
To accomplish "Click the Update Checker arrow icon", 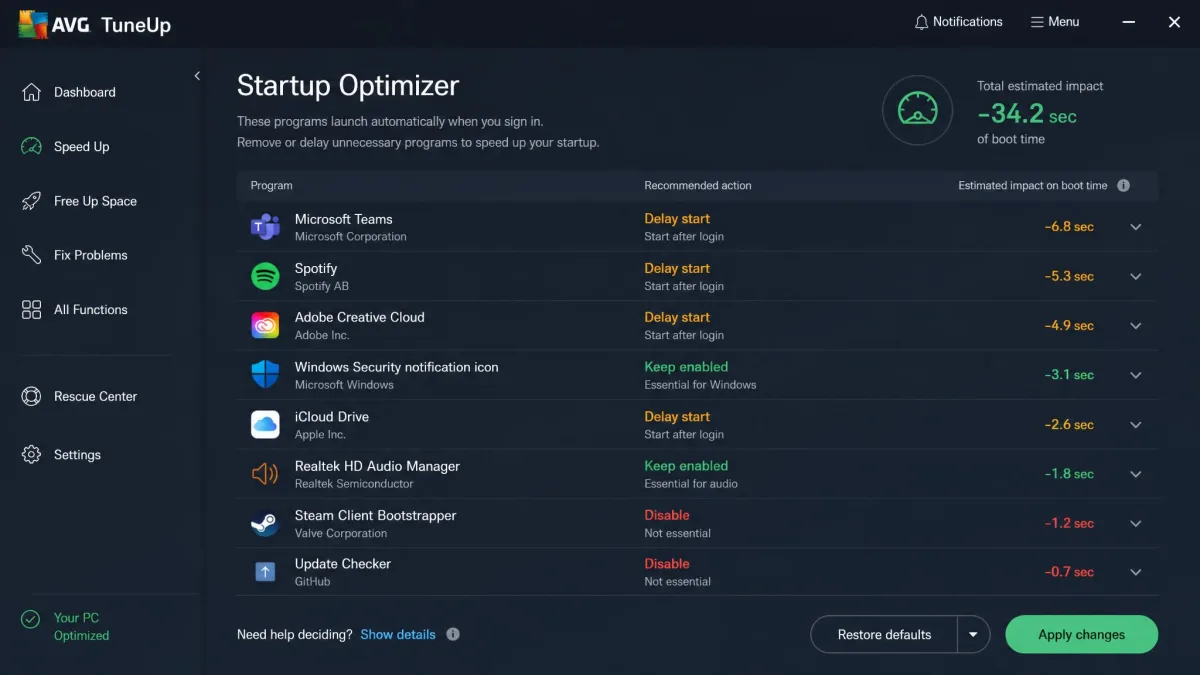I will 265,572.
